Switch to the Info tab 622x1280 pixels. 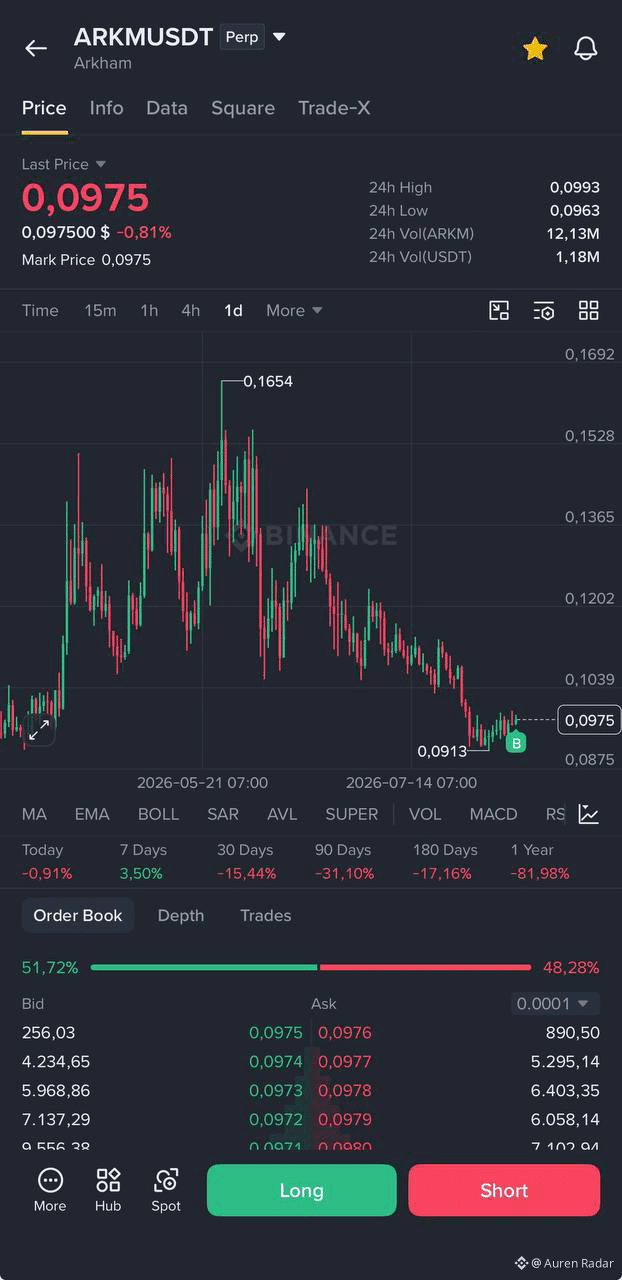coord(107,108)
